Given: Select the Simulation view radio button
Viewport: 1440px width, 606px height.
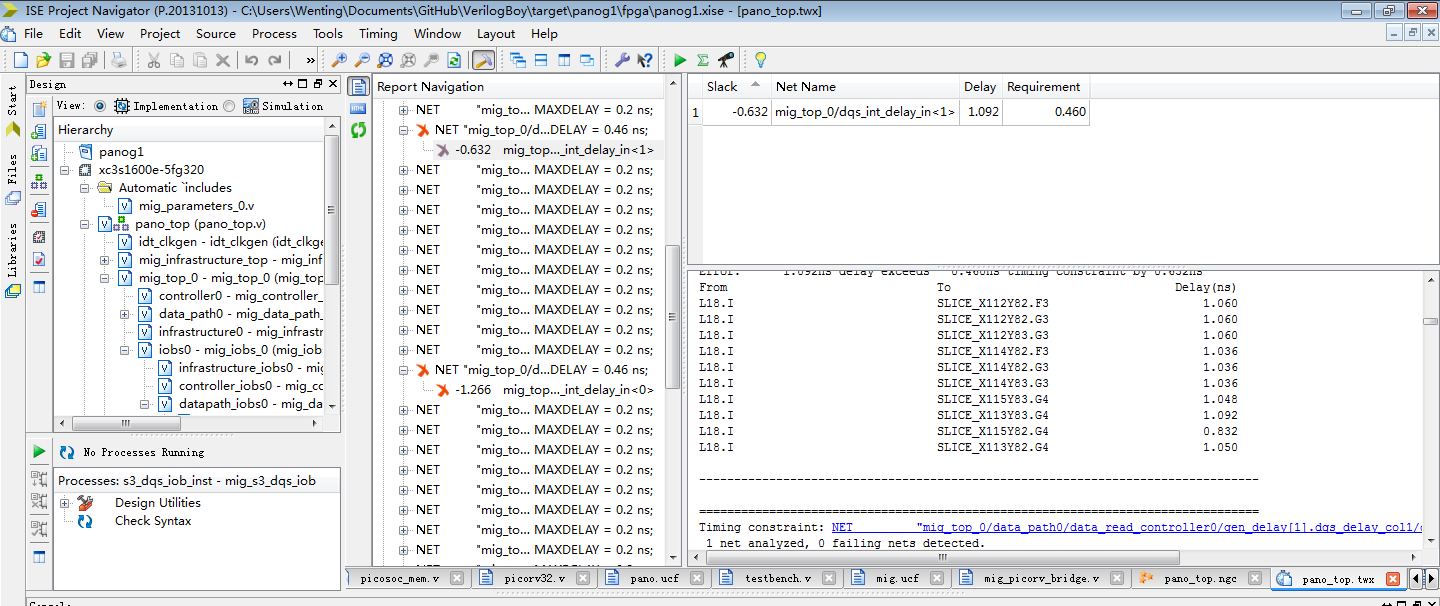Looking at the screenshot, I should click(x=230, y=106).
